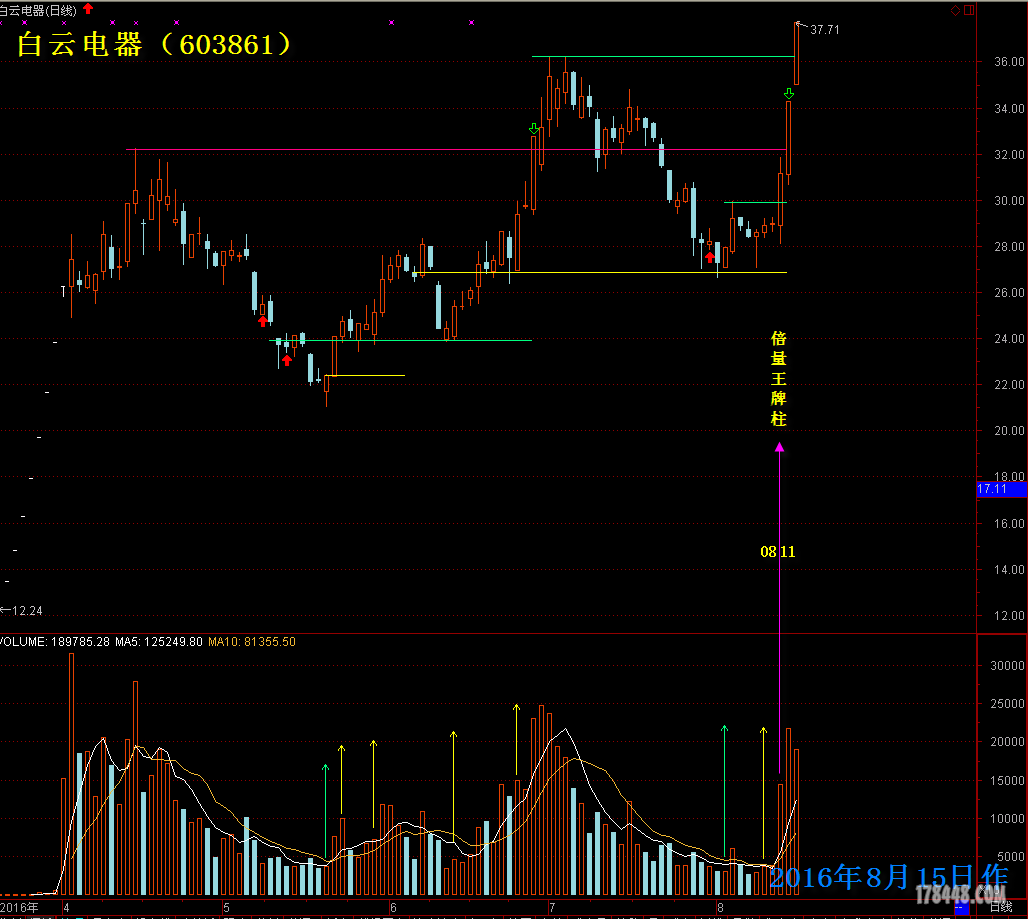The image size is (1028, 919).
Task: Click the 20000 volume axis label
Action: (x=1007, y=741)
